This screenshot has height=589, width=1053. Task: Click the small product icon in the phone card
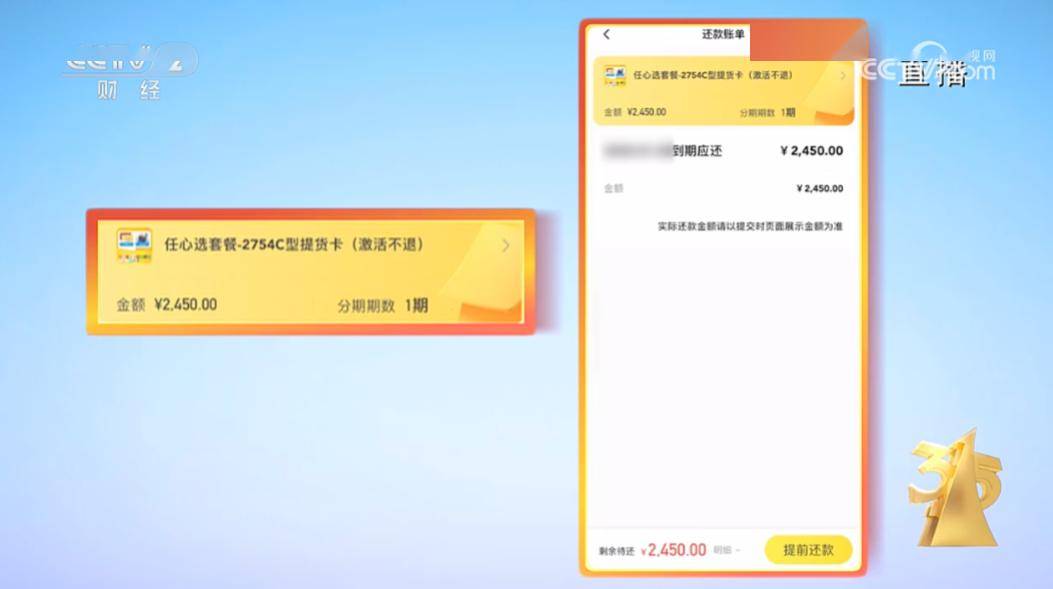(x=614, y=75)
